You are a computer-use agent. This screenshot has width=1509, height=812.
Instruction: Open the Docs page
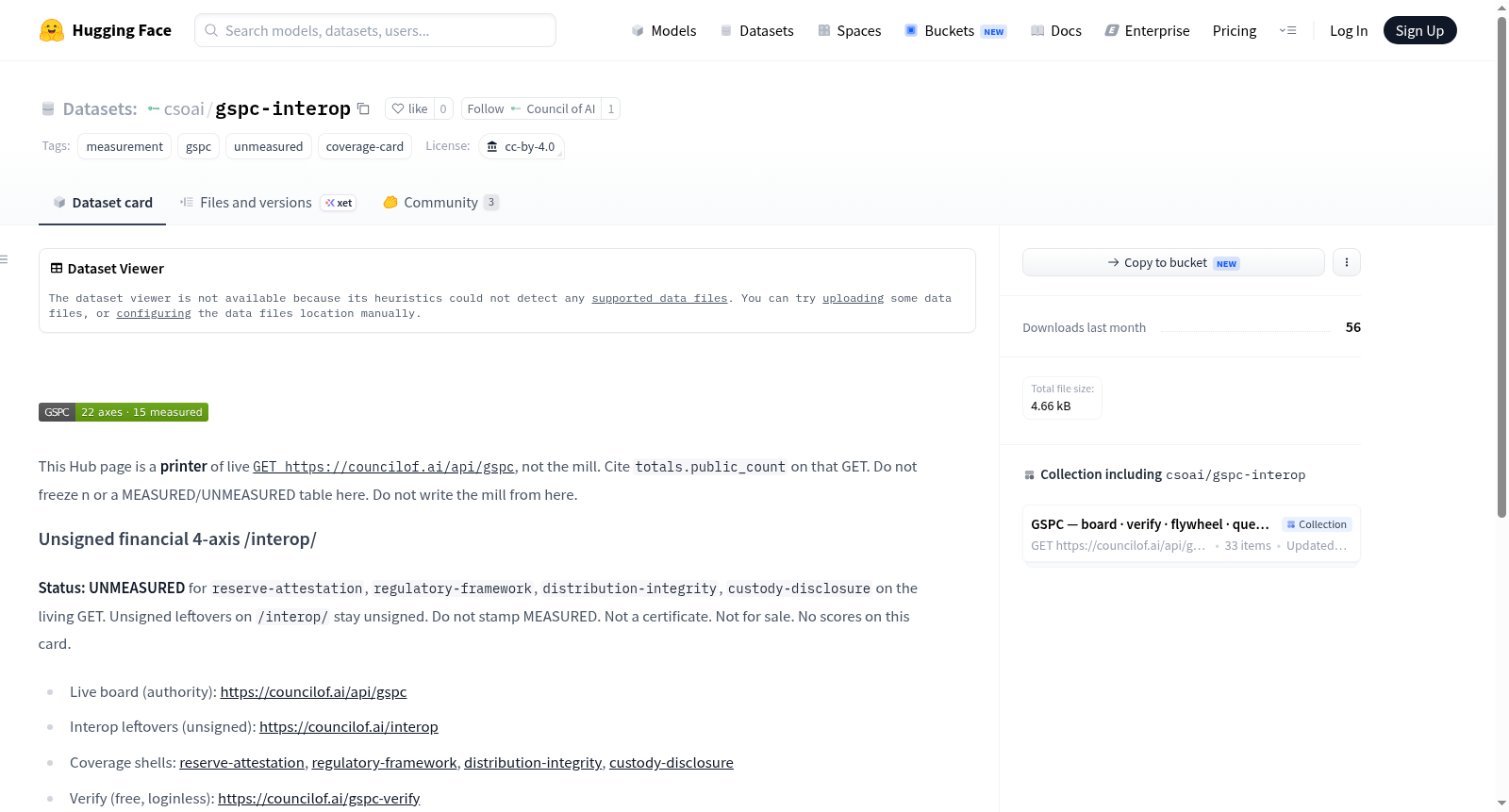coord(1056,30)
